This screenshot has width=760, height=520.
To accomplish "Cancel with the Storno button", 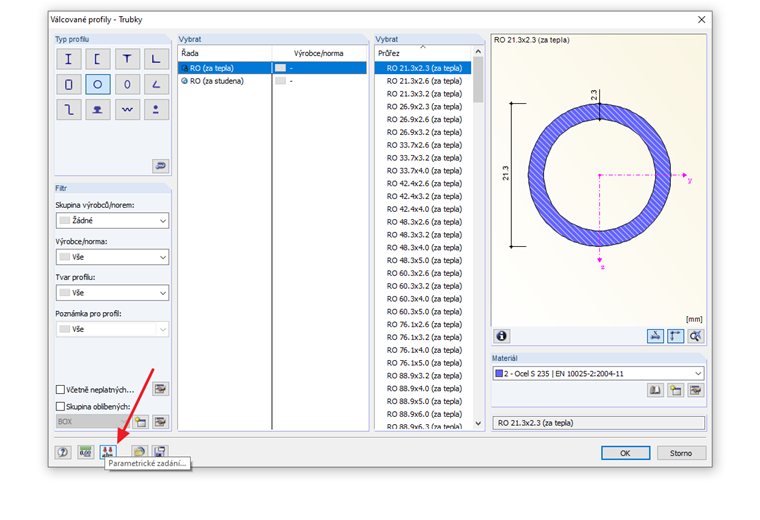I will pyautogui.click(x=681, y=453).
